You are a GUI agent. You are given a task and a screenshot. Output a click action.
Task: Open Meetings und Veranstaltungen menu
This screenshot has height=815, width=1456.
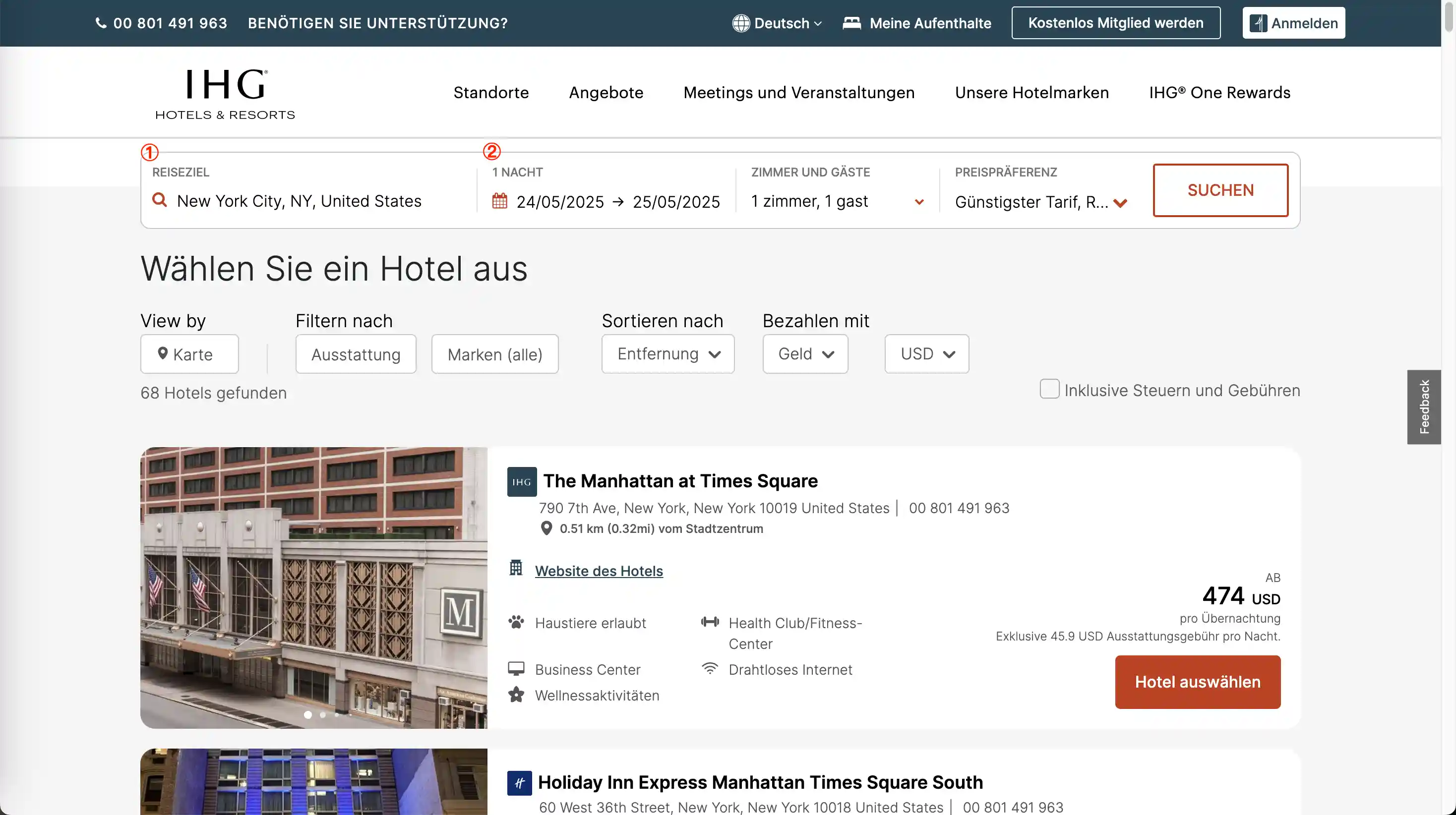798,93
